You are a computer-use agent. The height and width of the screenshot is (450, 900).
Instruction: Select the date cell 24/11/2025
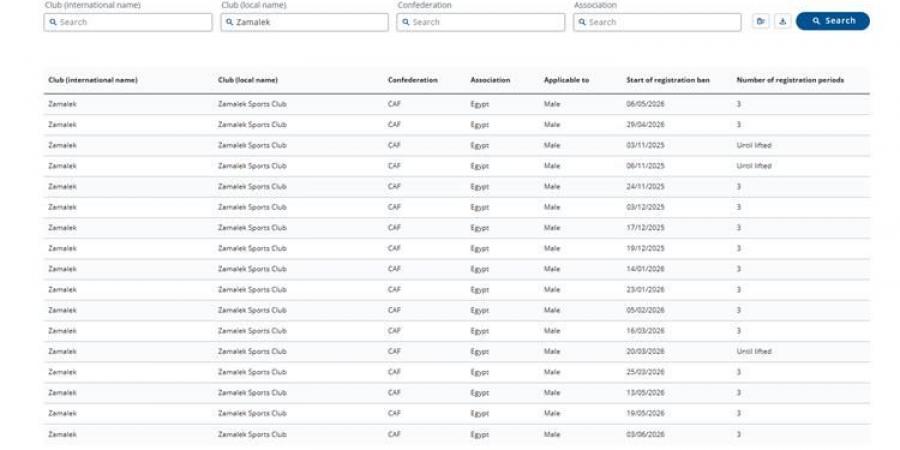tap(645, 187)
